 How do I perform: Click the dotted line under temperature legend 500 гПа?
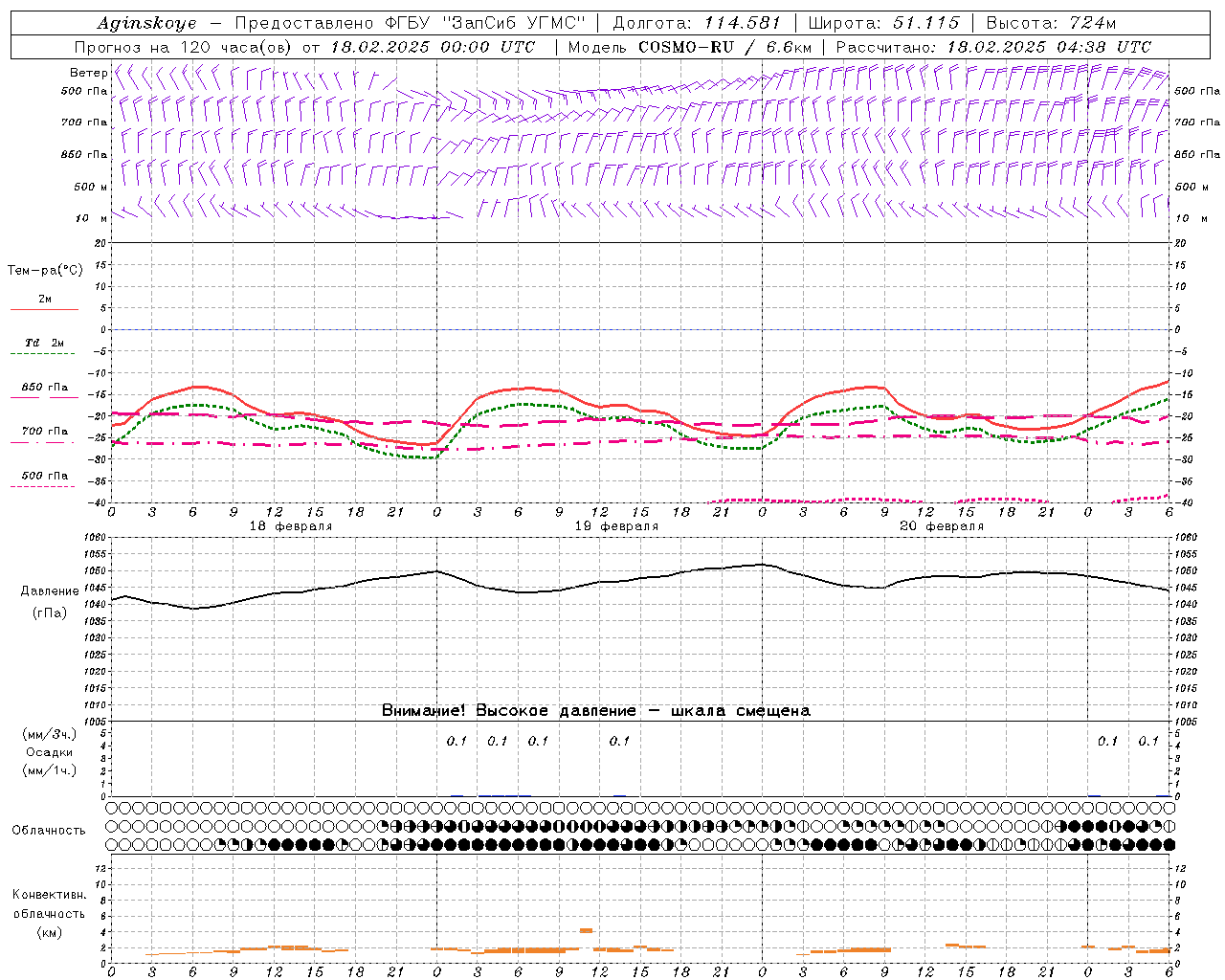[x=43, y=486]
